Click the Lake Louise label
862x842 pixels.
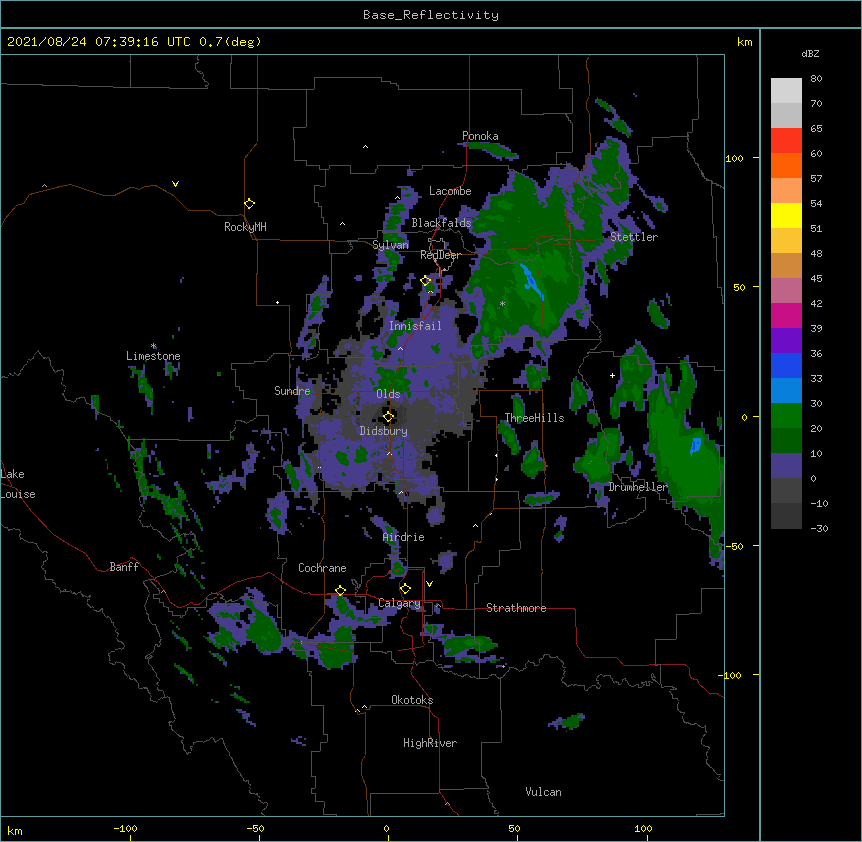coord(18,484)
